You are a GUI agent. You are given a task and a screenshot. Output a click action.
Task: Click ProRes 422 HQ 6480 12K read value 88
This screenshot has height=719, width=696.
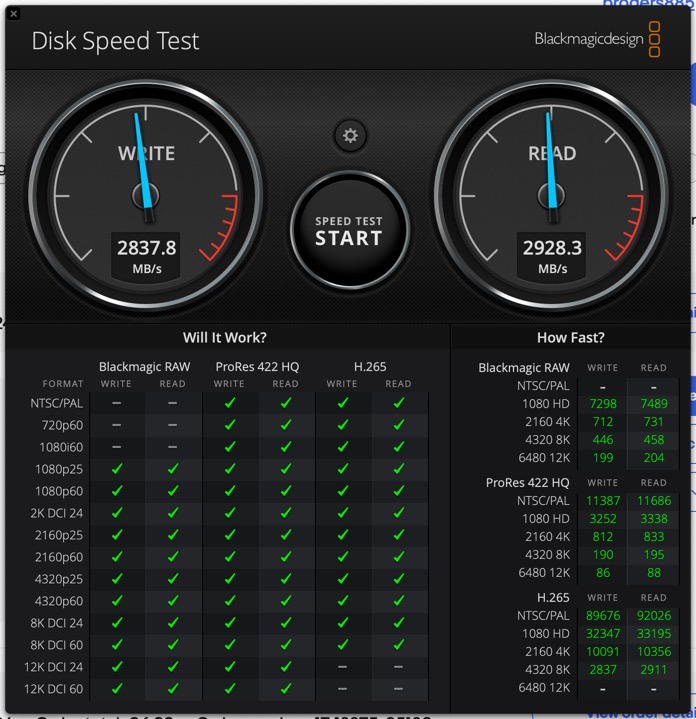click(x=654, y=573)
